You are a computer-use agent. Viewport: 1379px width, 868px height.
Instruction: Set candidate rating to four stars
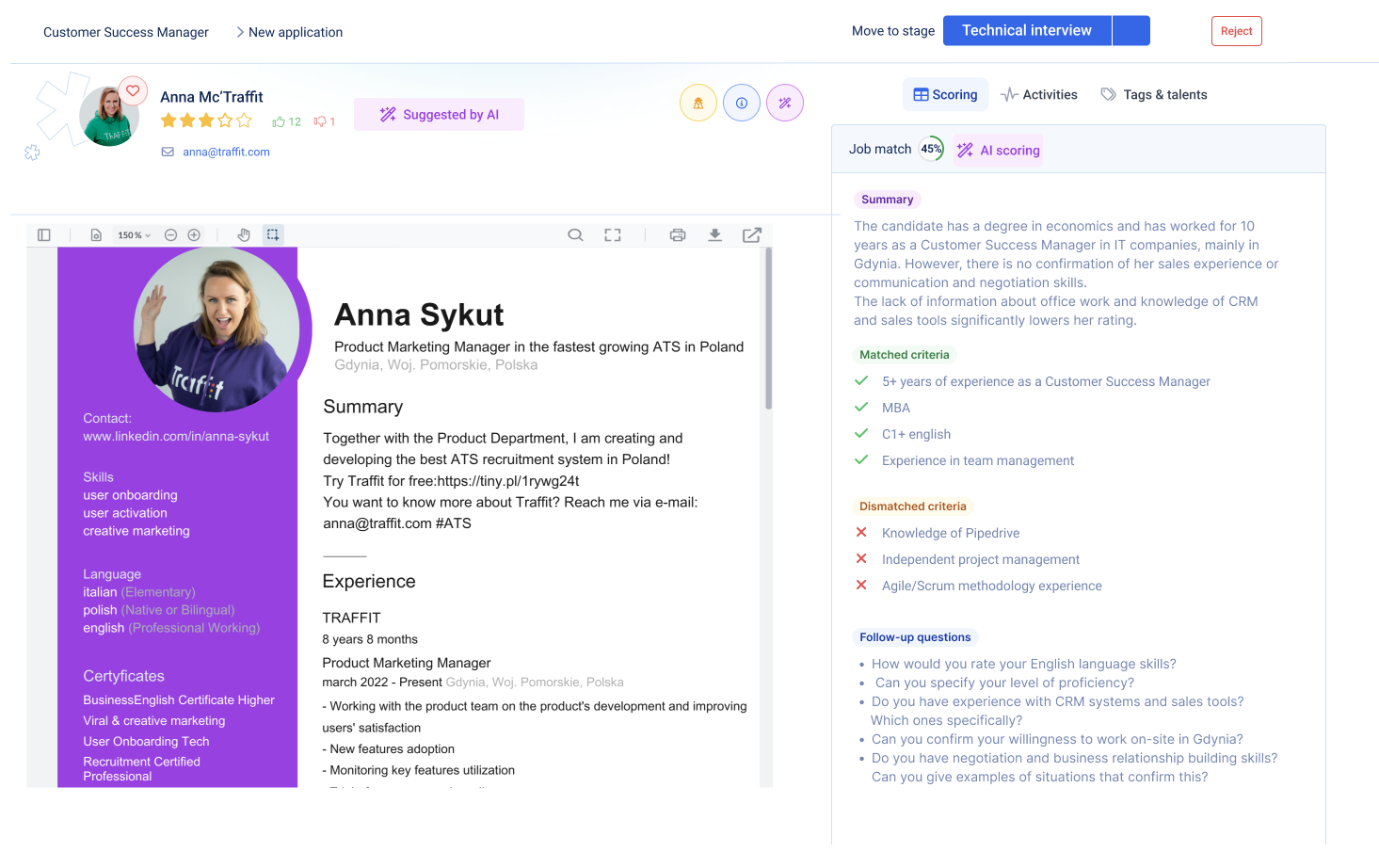point(225,121)
